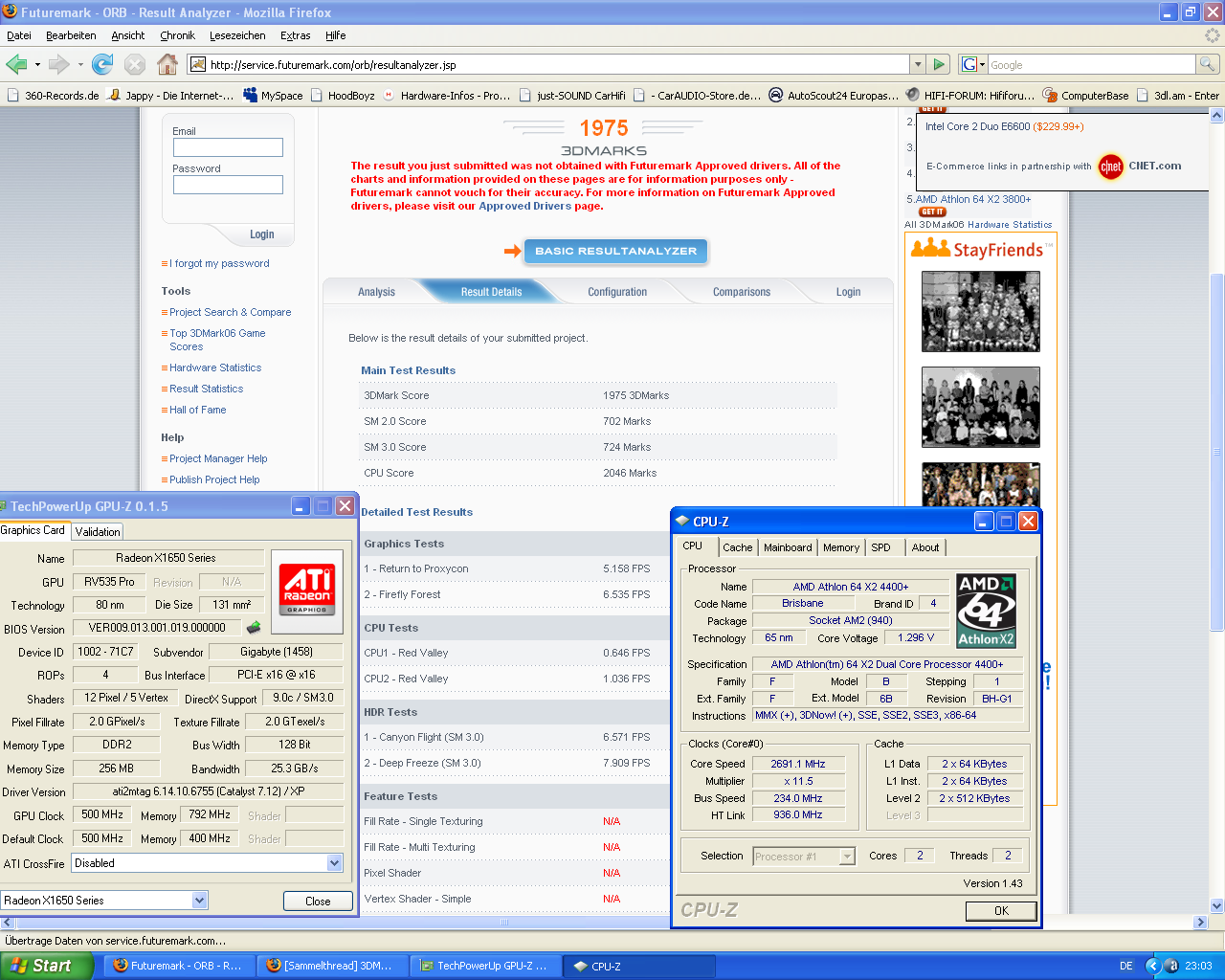Switch to Sammelthread 3DM taskbar item

coord(331,966)
